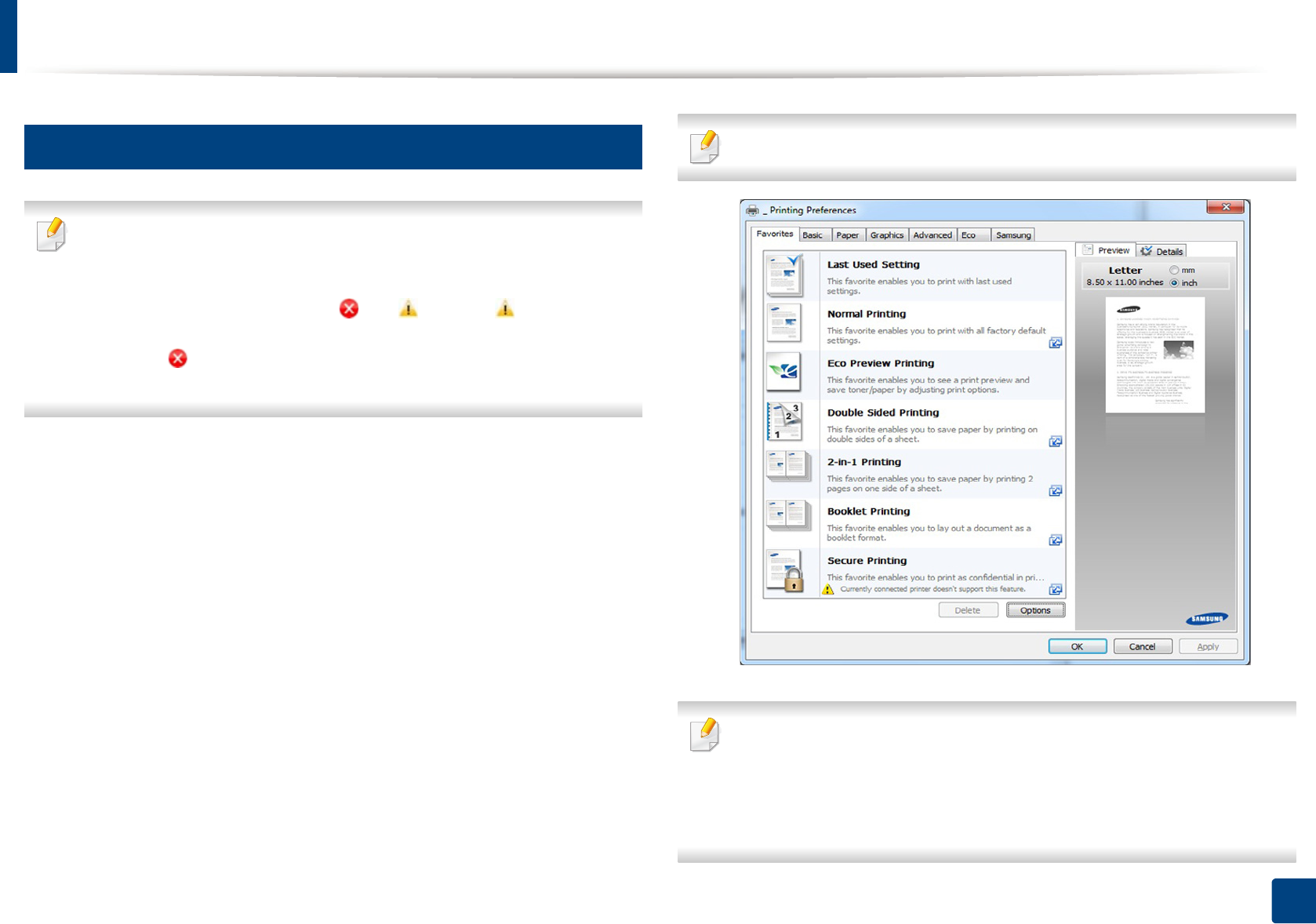Choose the 2-in-1 Printing layout icon
Screen dimensions: 1316x924
788,466
